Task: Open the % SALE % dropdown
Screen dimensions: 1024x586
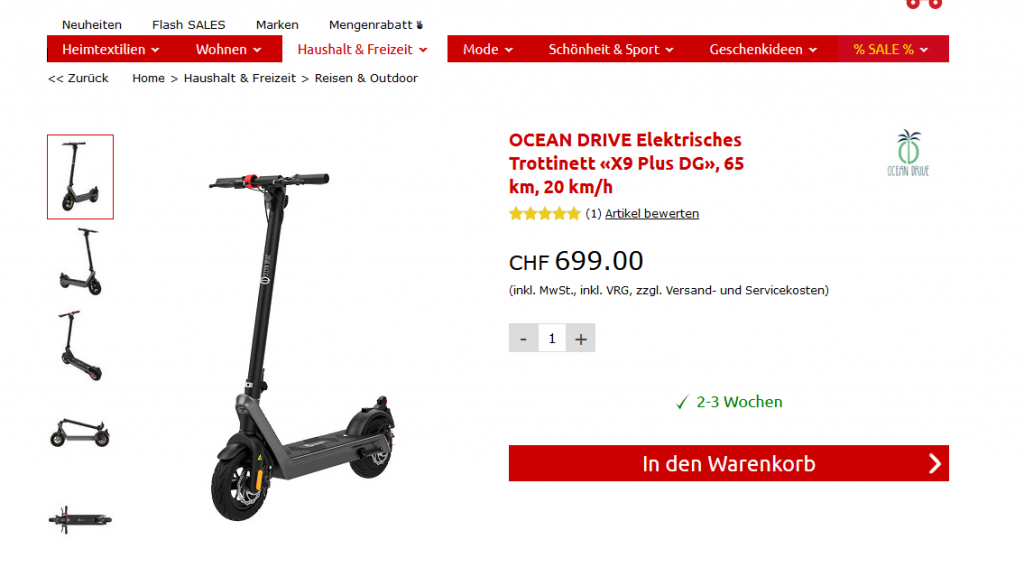Action: coord(891,49)
